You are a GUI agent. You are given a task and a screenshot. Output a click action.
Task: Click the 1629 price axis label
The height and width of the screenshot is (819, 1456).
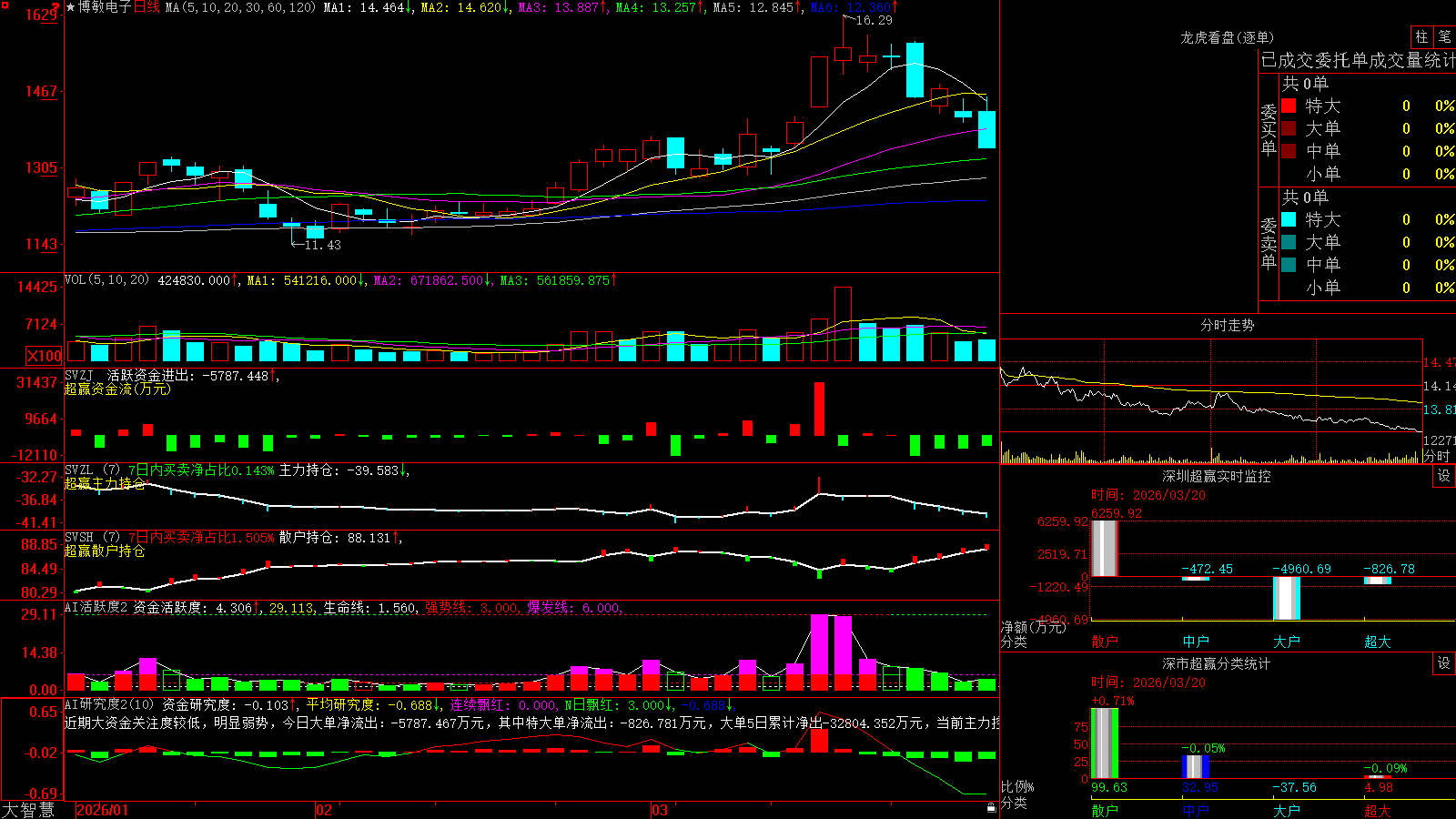click(42, 15)
